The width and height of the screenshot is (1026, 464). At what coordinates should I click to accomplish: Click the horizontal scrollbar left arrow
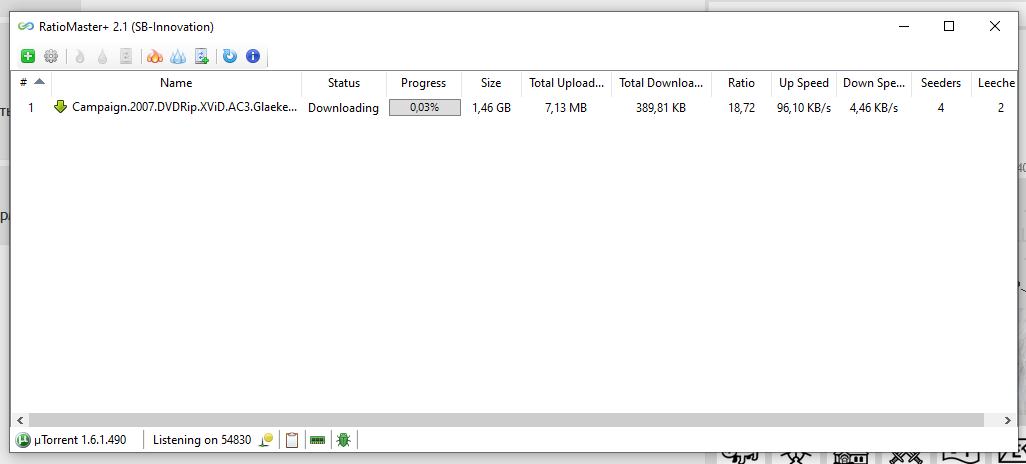pos(20,420)
